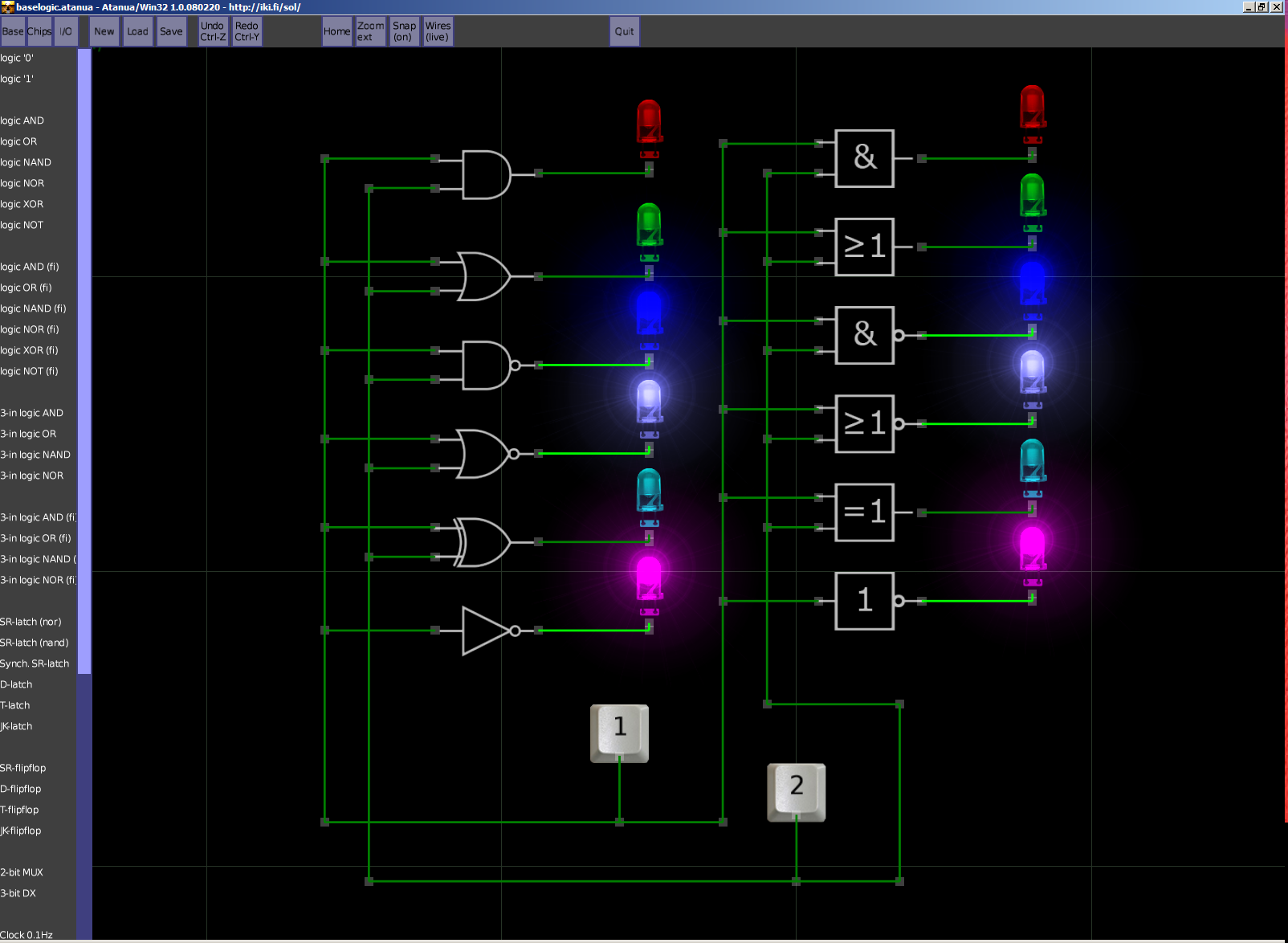Click the Save button
Image resolution: width=1288 pixels, height=943 pixels.
click(x=171, y=31)
